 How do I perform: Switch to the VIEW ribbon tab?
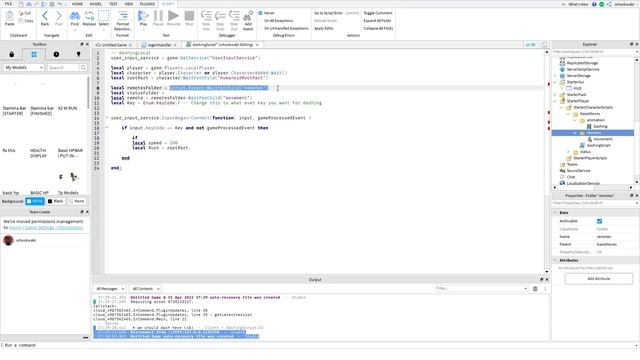coord(129,4)
